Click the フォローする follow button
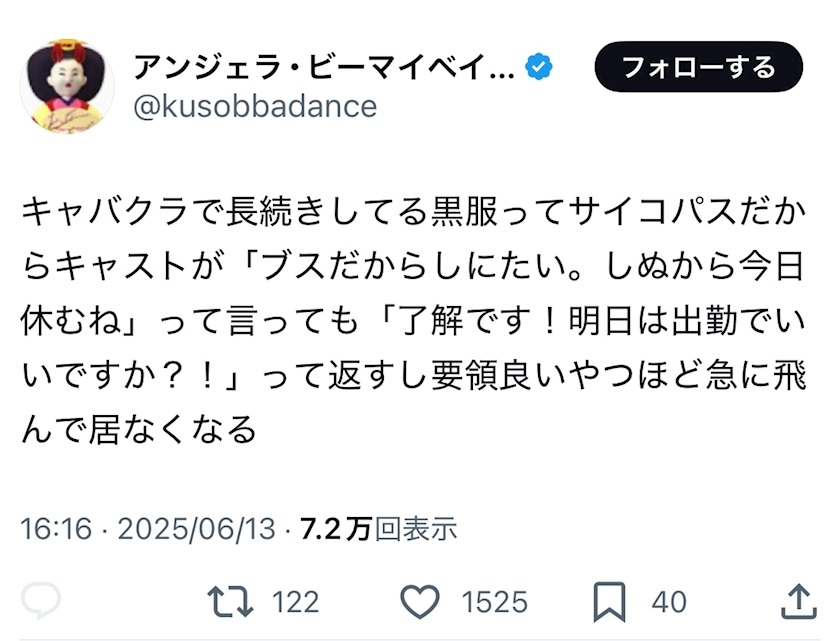 coord(699,67)
